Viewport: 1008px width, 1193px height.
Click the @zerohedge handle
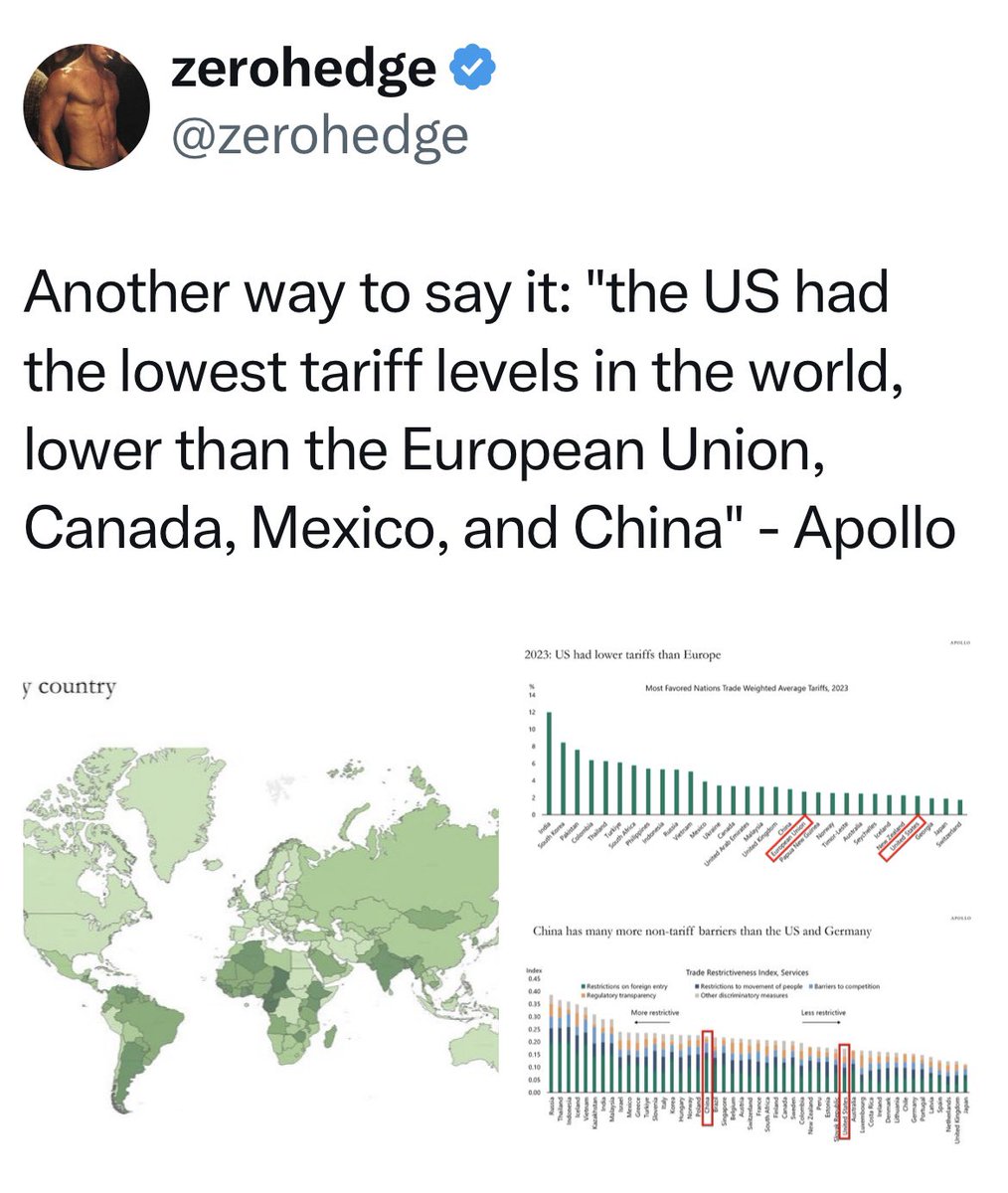(x=319, y=134)
